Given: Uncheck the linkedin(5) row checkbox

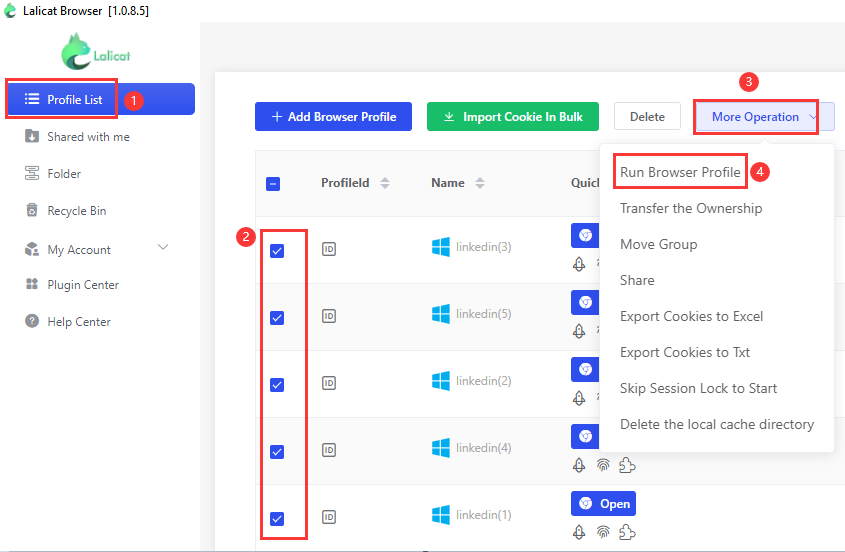Looking at the screenshot, I should 277,318.
